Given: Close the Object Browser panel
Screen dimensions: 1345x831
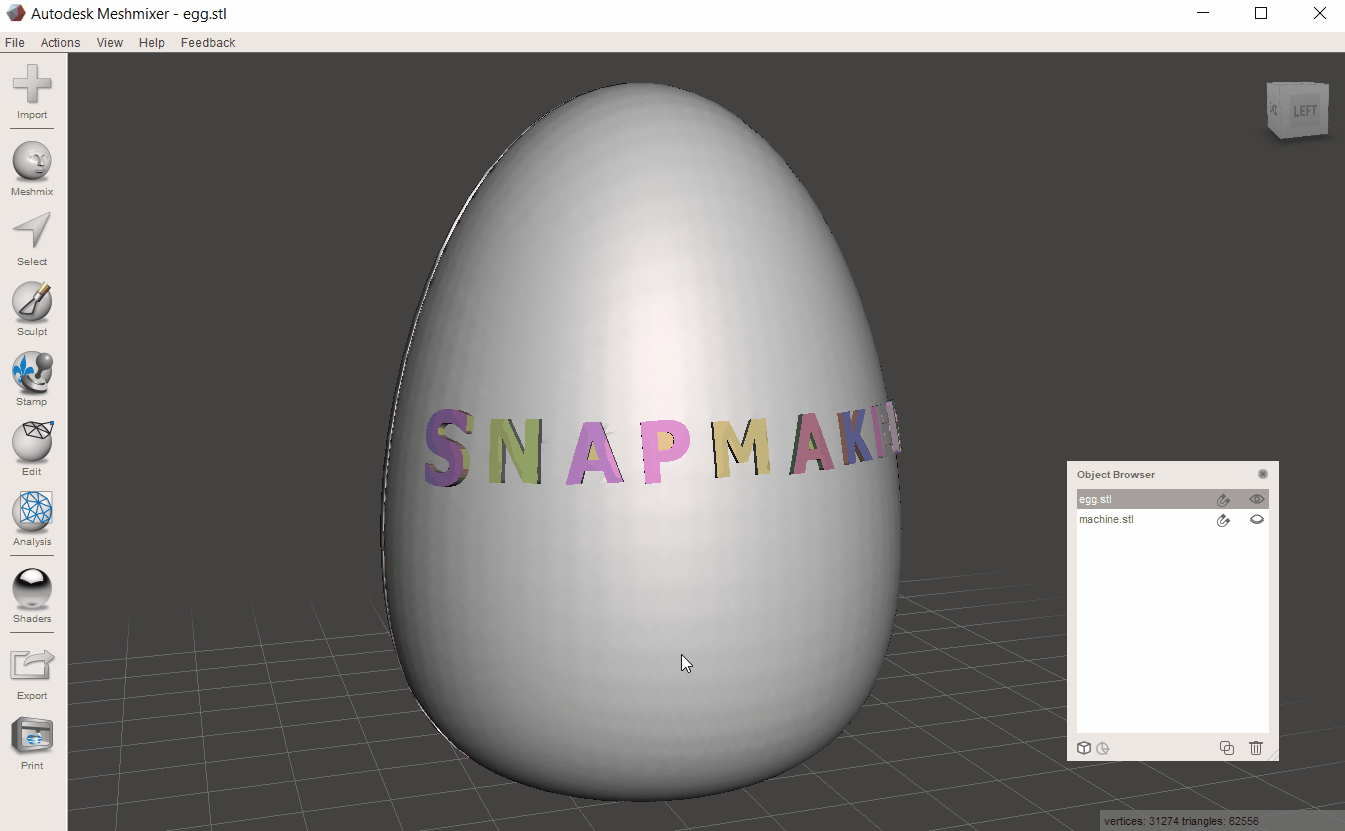Looking at the screenshot, I should pyautogui.click(x=1263, y=474).
